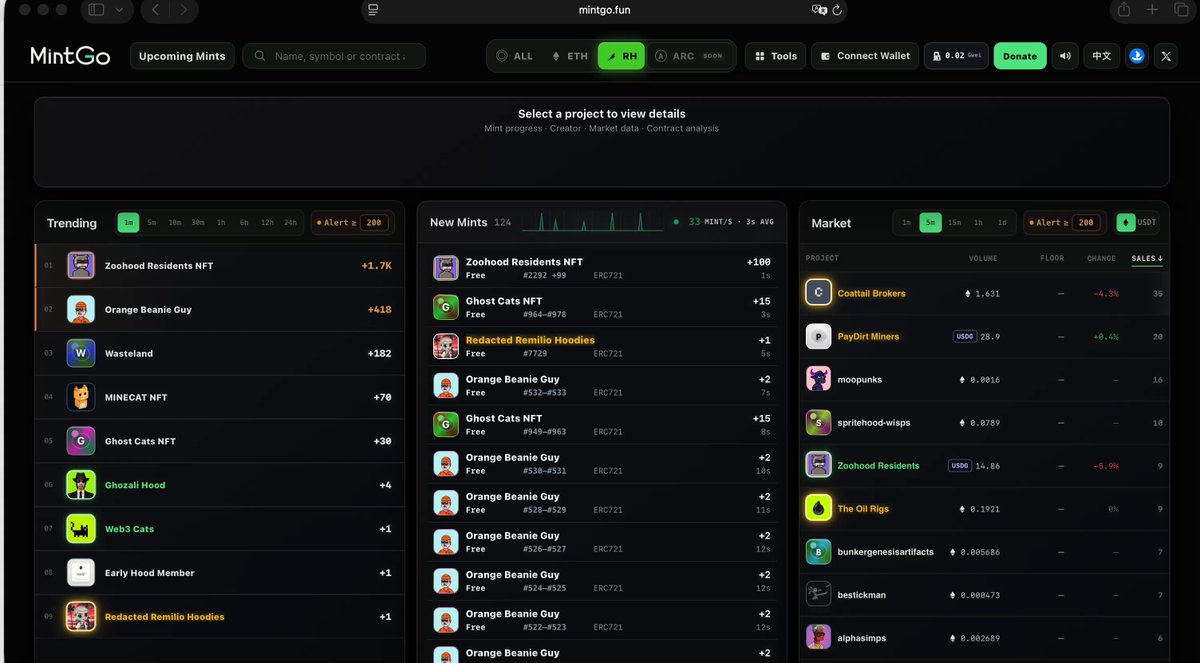Click the translate icon in the address bar
Image resolution: width=1200 pixels, height=663 pixels.
pos(820,10)
